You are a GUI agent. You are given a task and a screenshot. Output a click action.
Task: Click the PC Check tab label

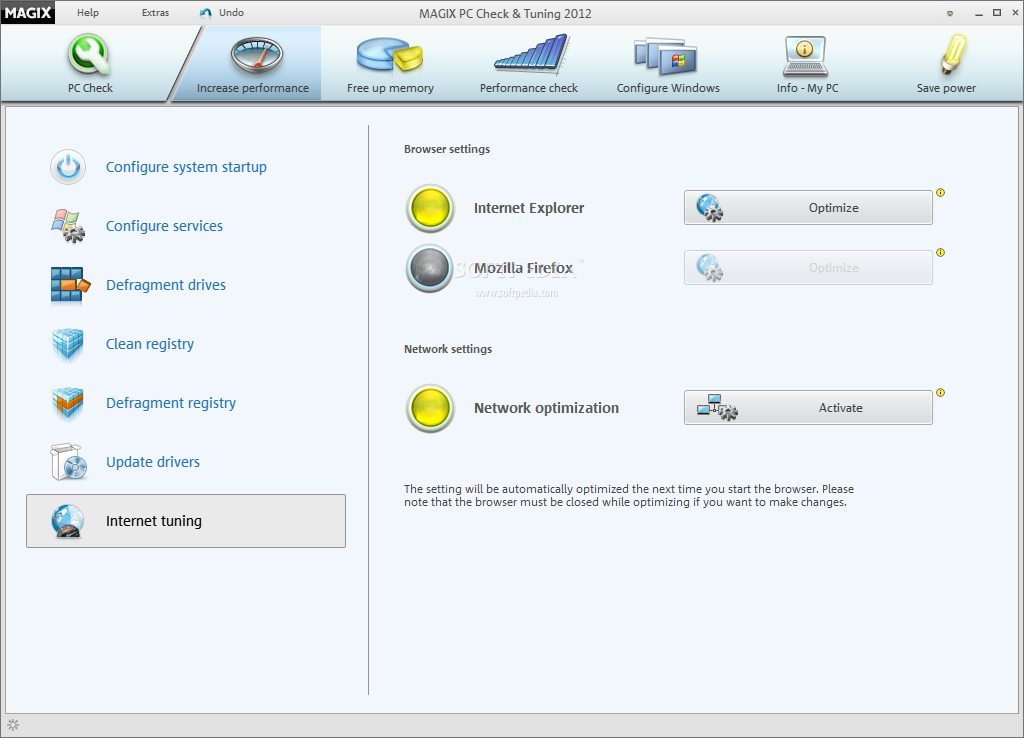click(90, 88)
